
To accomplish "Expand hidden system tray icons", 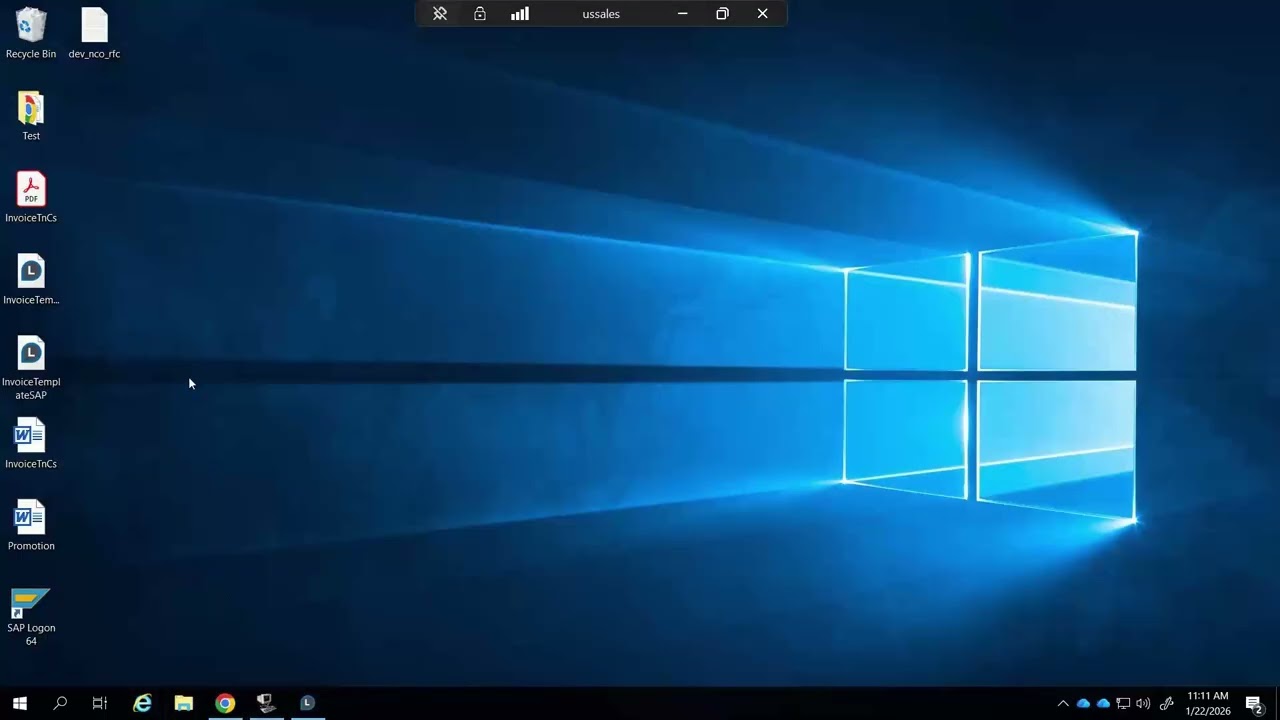I will [1062, 704].
